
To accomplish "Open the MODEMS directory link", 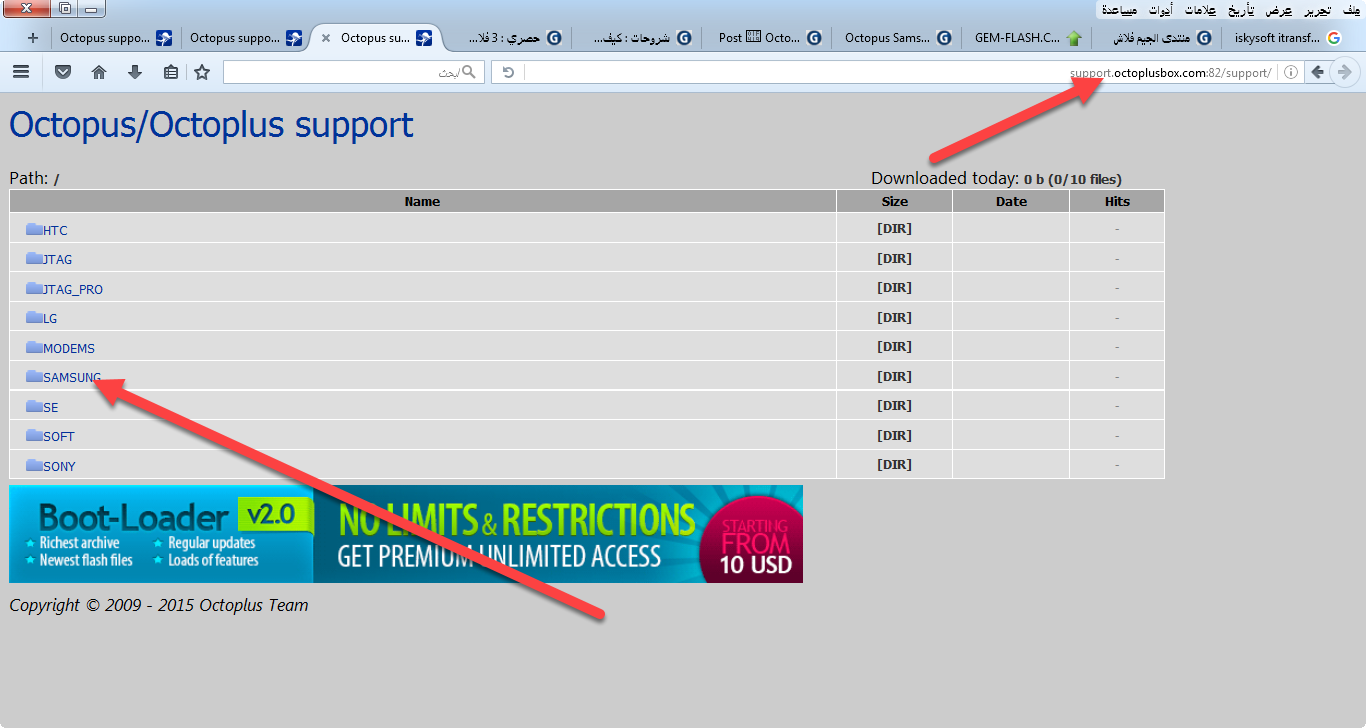I will (69, 348).
